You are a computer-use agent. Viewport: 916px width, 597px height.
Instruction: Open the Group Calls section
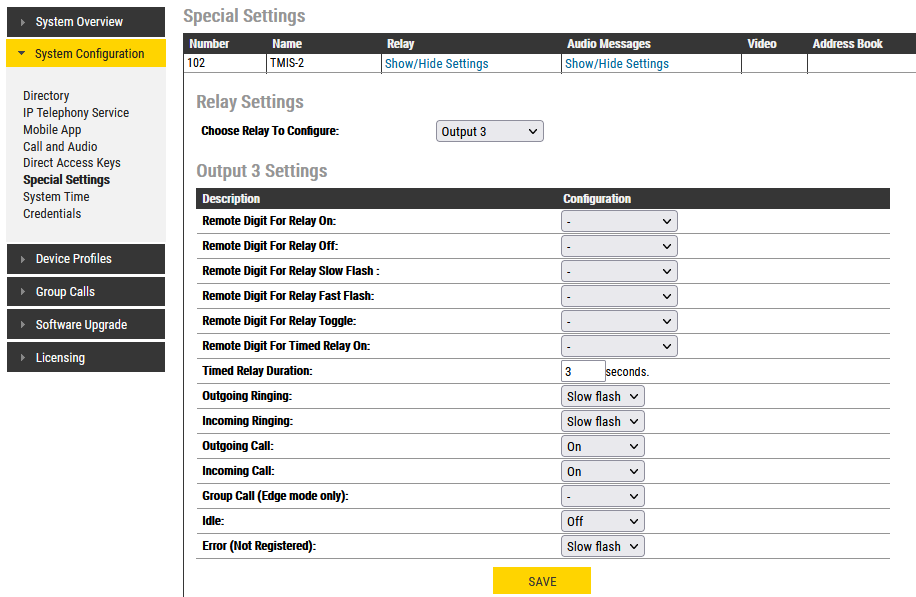pyautogui.click(x=85, y=292)
